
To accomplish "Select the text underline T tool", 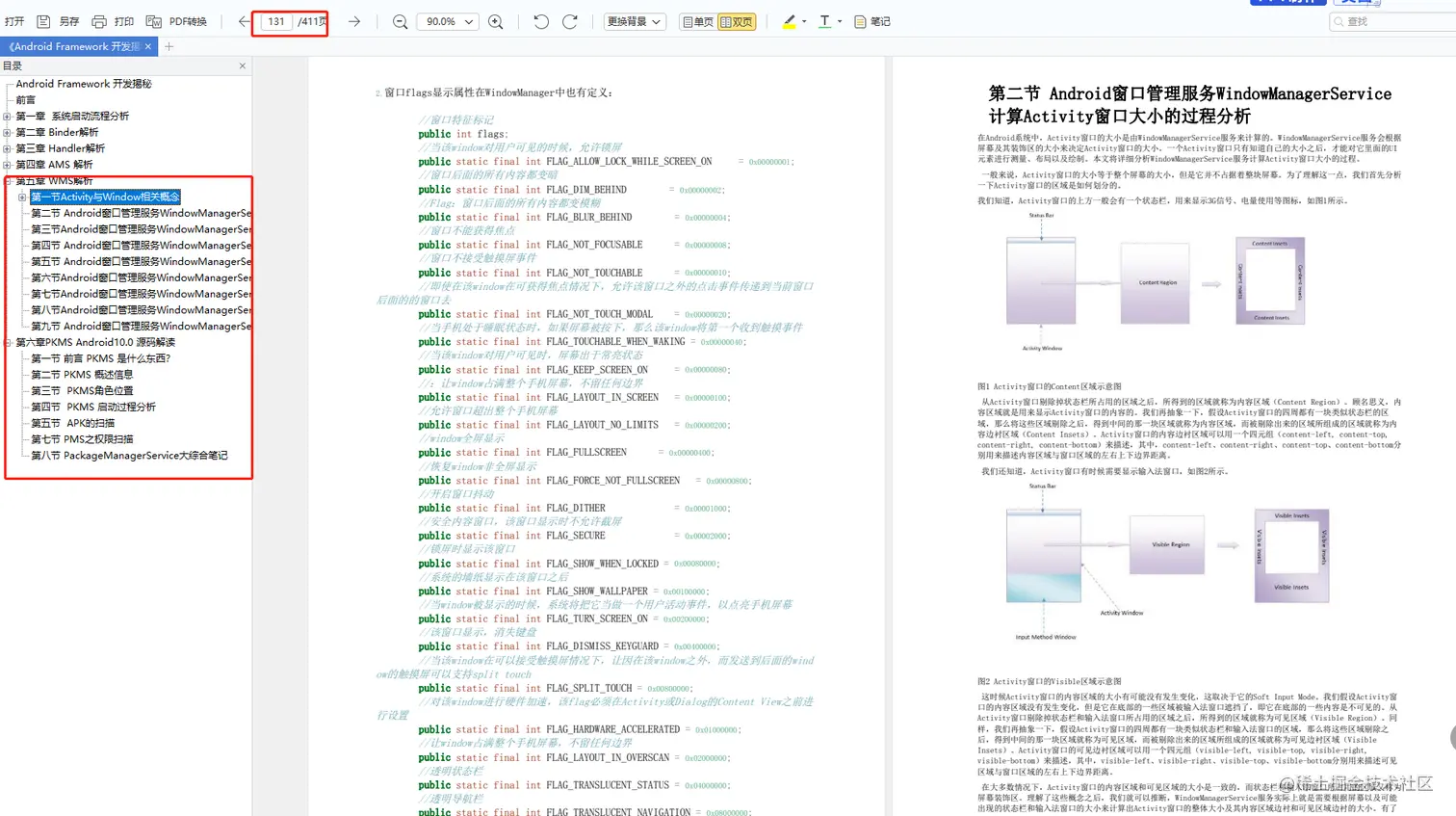I will (x=825, y=21).
